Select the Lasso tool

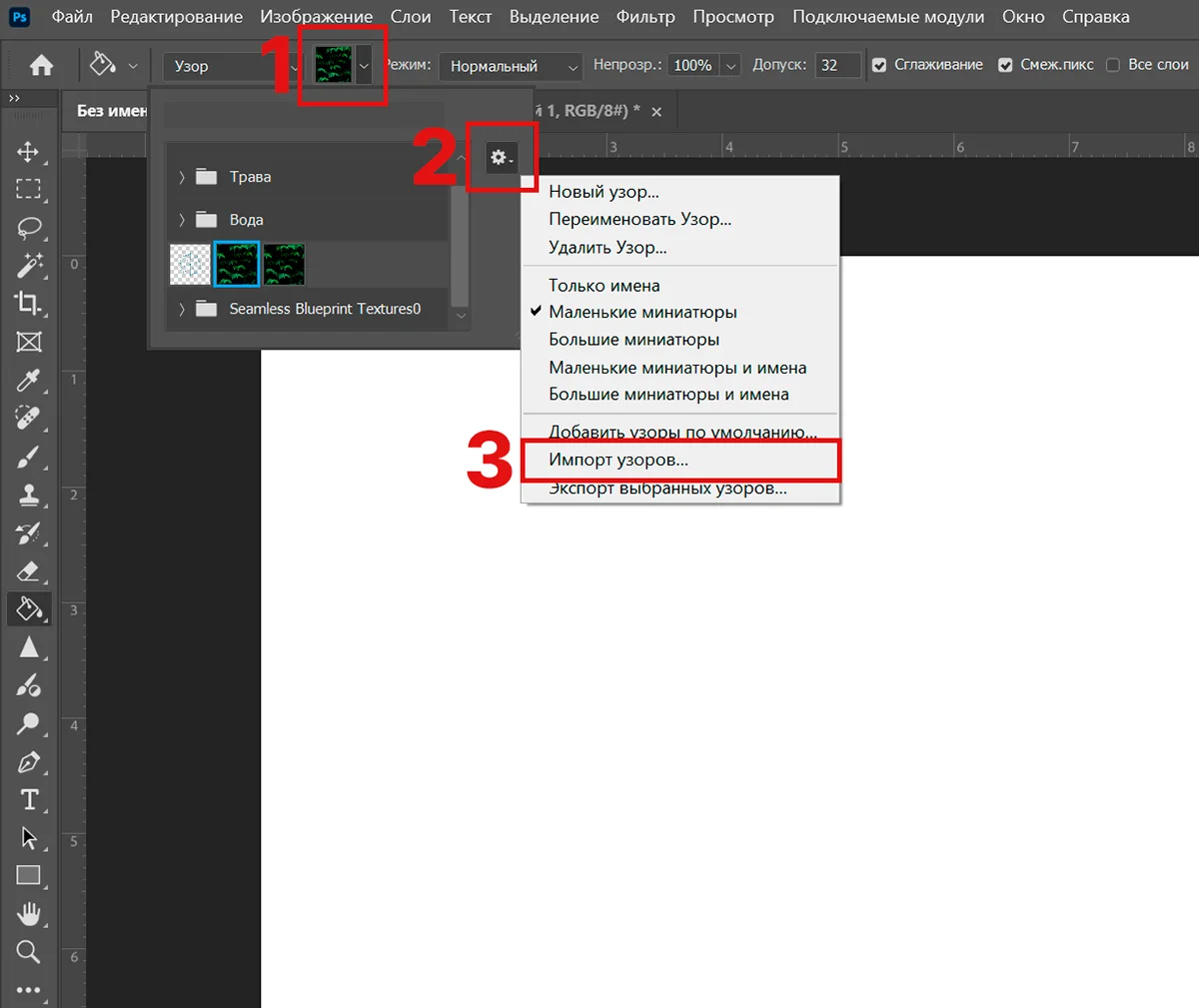tap(29, 227)
